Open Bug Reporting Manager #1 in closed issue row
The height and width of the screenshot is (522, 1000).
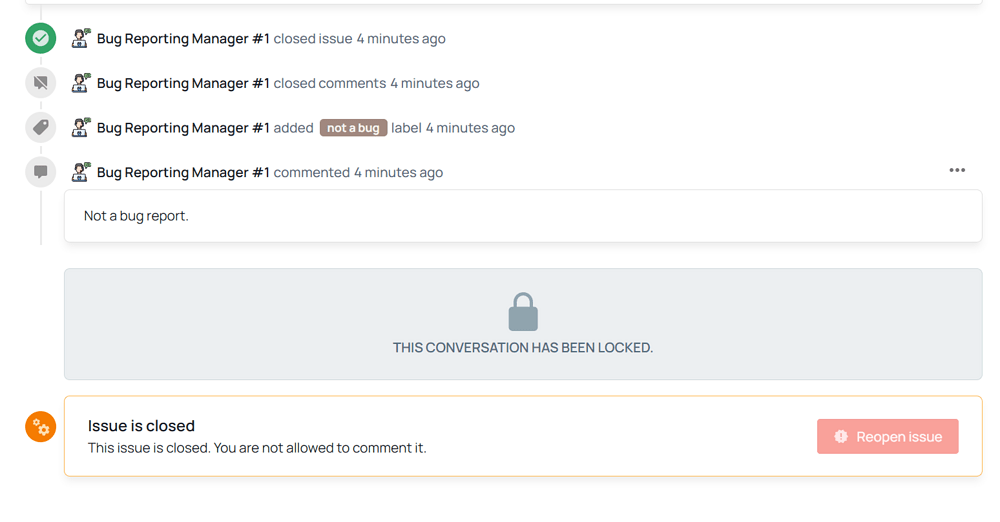[x=183, y=39]
